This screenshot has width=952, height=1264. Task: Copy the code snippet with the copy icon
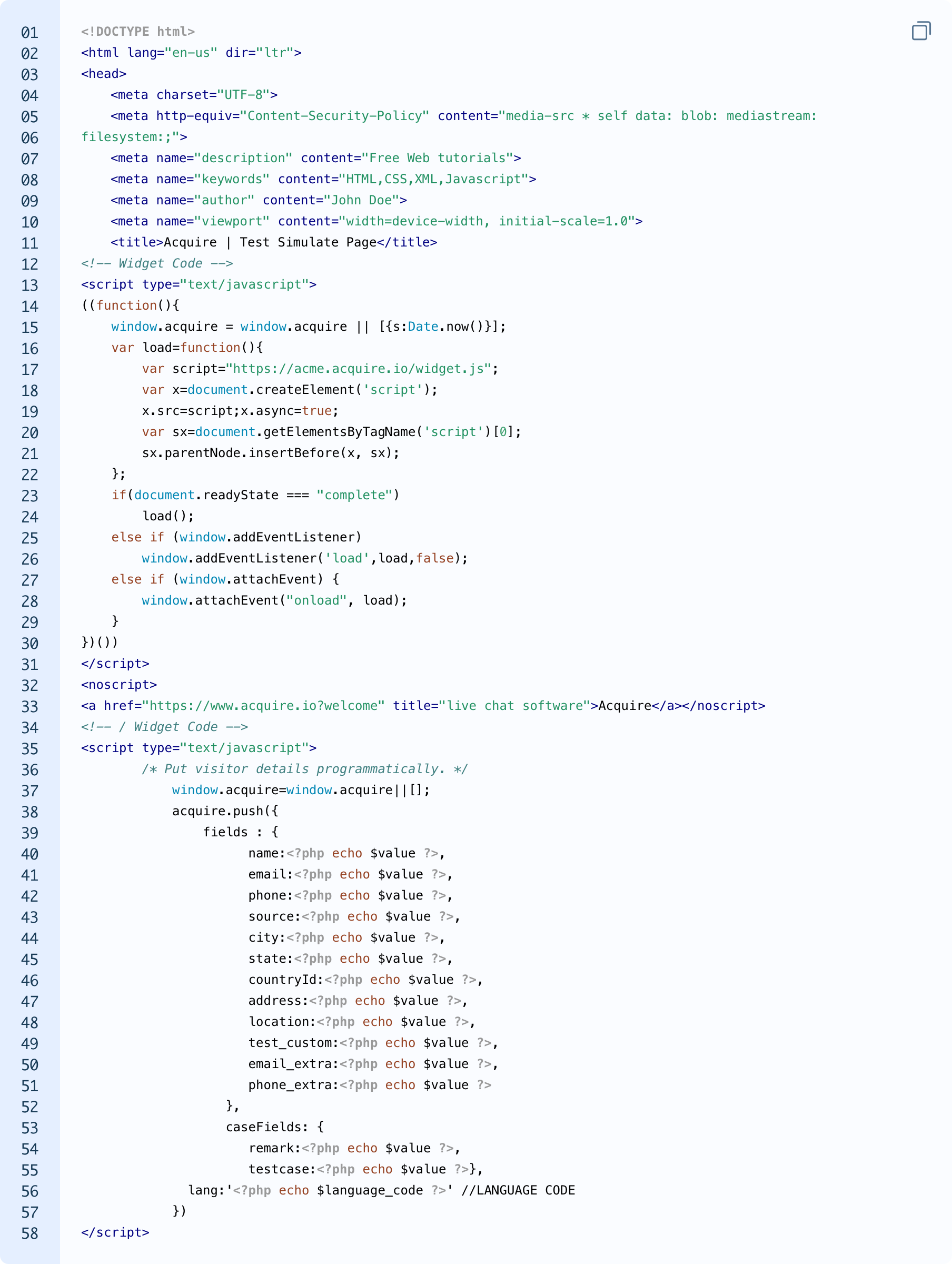pyautogui.click(x=921, y=31)
